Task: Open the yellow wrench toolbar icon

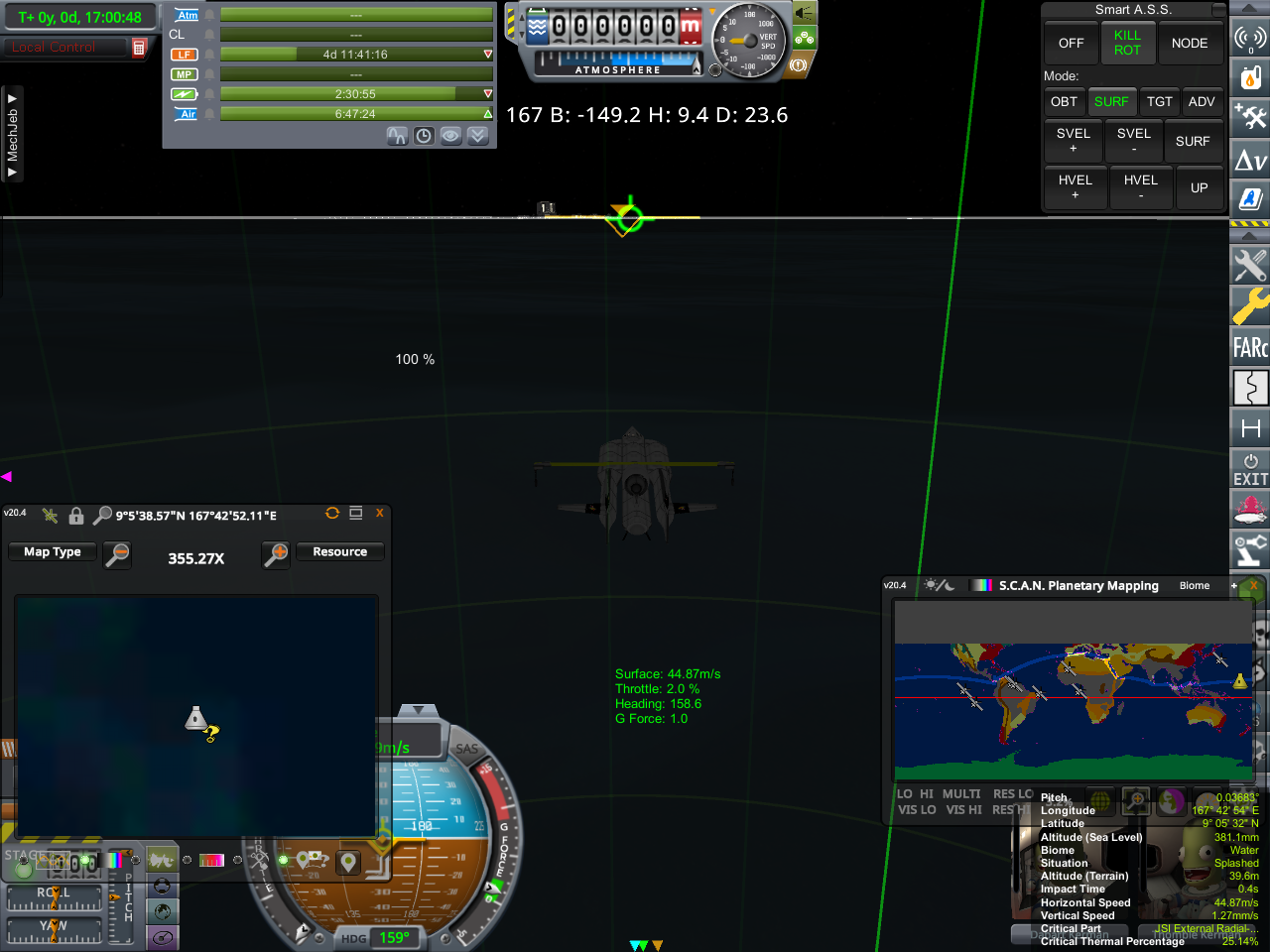Action: (x=1250, y=305)
